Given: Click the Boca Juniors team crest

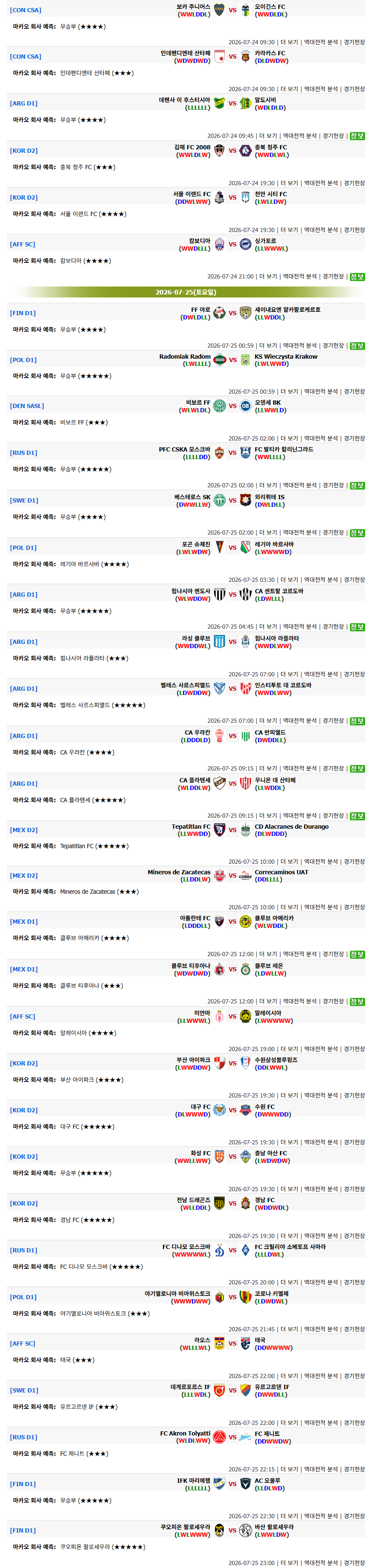Looking at the screenshot, I should [x=219, y=10].
